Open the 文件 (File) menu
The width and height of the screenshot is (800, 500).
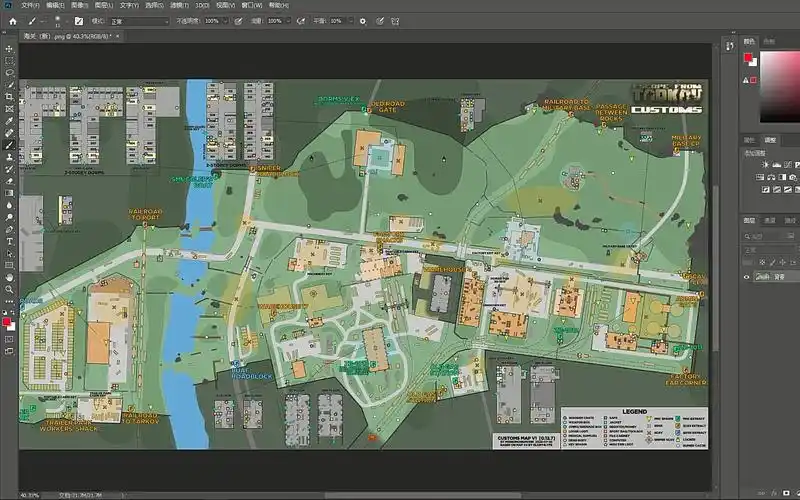click(30, 5)
